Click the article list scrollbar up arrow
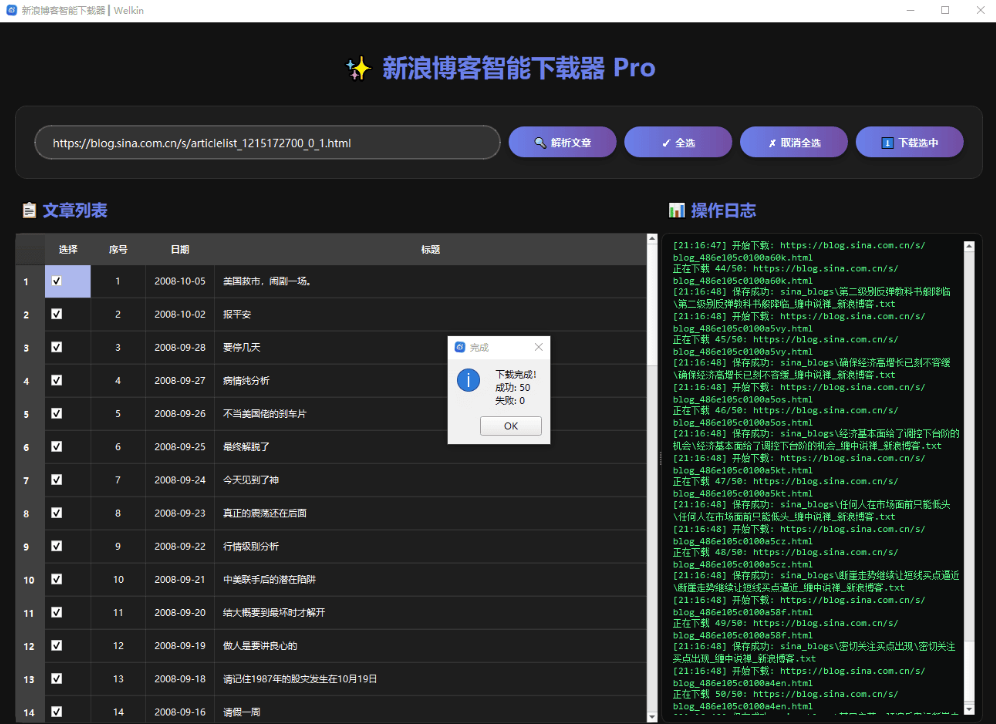The height and width of the screenshot is (724, 996). pyautogui.click(x=652, y=239)
